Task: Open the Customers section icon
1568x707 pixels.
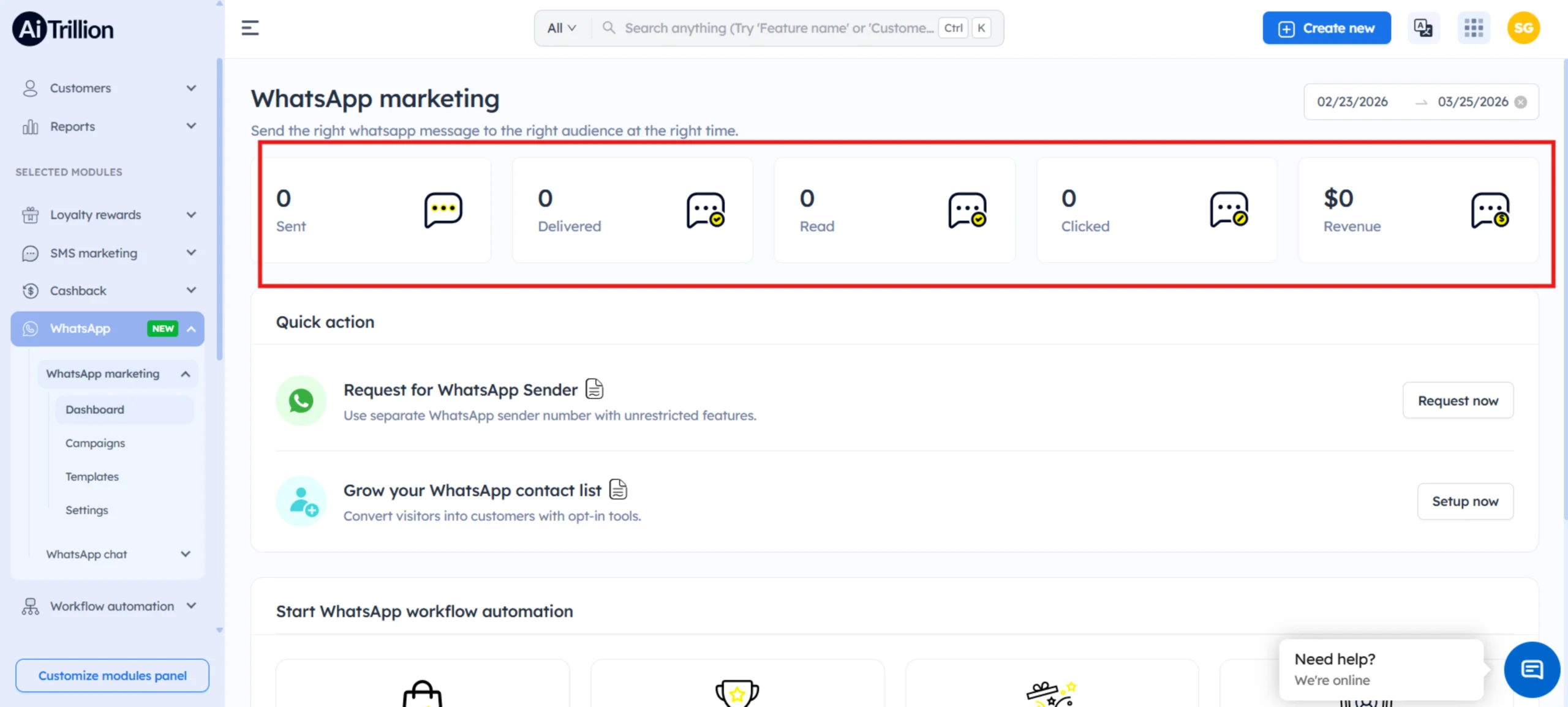Action: (x=29, y=88)
